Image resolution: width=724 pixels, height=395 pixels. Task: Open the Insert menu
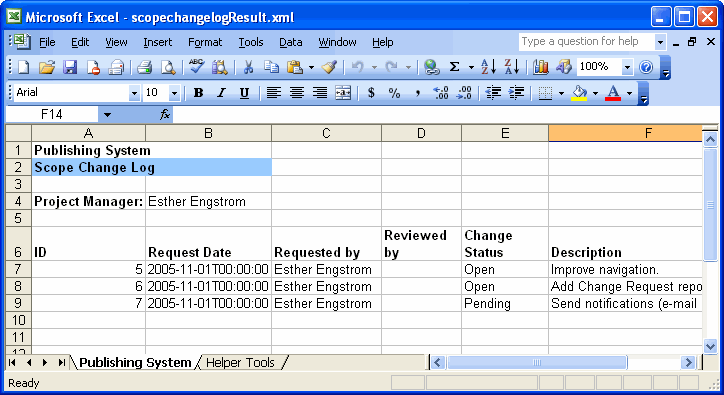click(157, 43)
